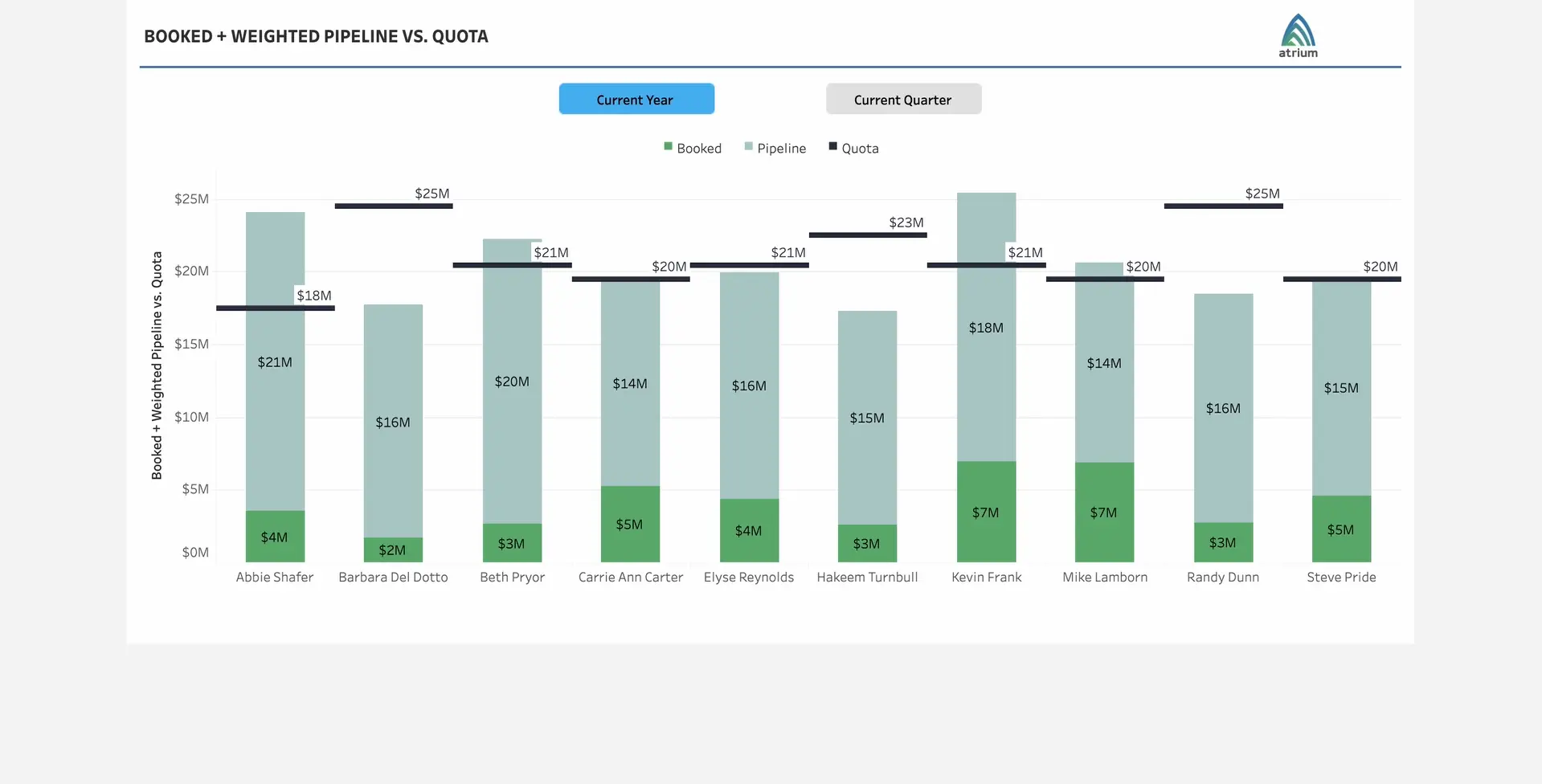Viewport: 1542px width, 784px height.
Task: Click the Current Quarter tab button
Action: 902,99
